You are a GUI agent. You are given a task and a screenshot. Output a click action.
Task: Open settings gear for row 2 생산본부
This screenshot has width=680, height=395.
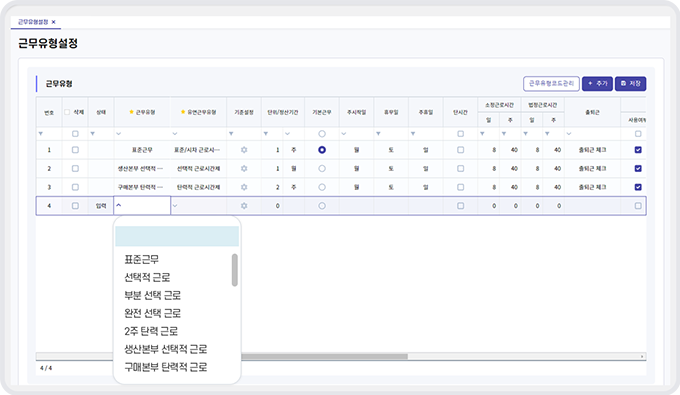click(244, 168)
